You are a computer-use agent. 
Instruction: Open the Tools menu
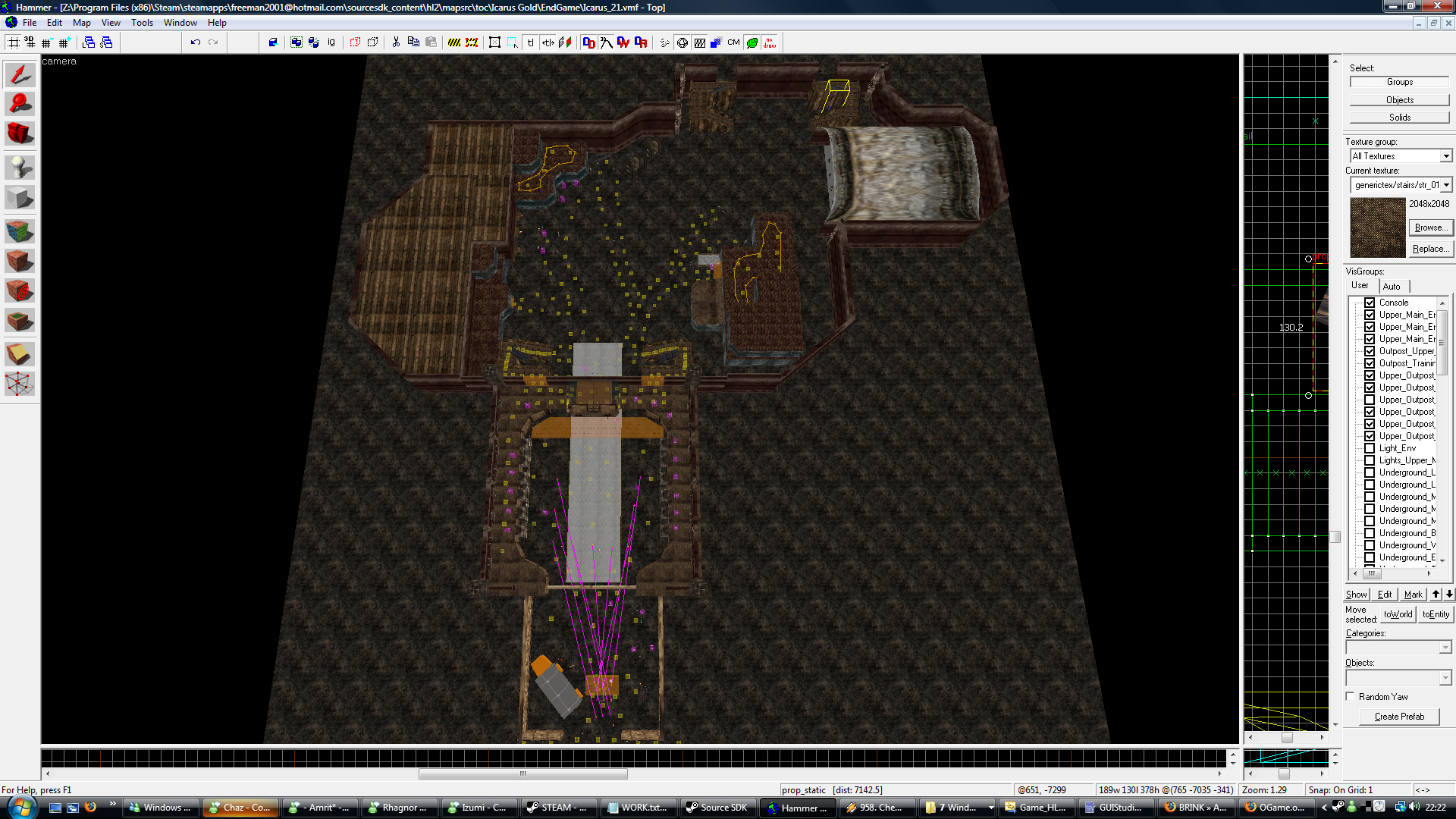click(x=142, y=23)
